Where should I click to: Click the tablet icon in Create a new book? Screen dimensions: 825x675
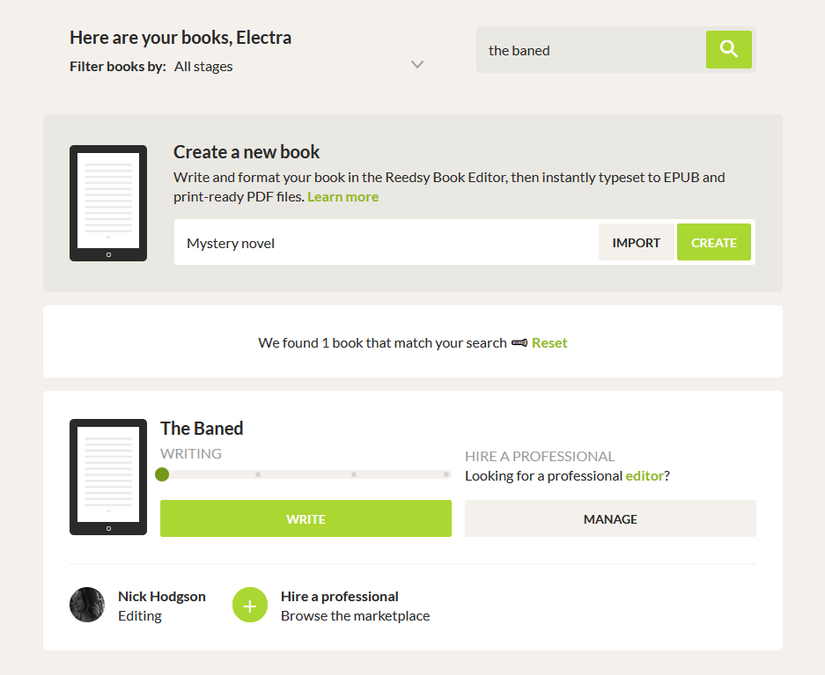pyautogui.click(x=108, y=203)
